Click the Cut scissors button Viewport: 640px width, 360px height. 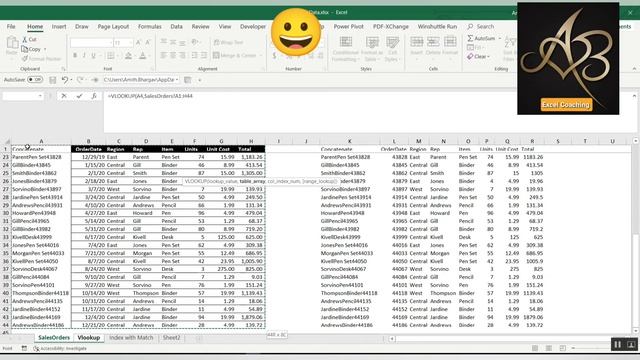29,39
